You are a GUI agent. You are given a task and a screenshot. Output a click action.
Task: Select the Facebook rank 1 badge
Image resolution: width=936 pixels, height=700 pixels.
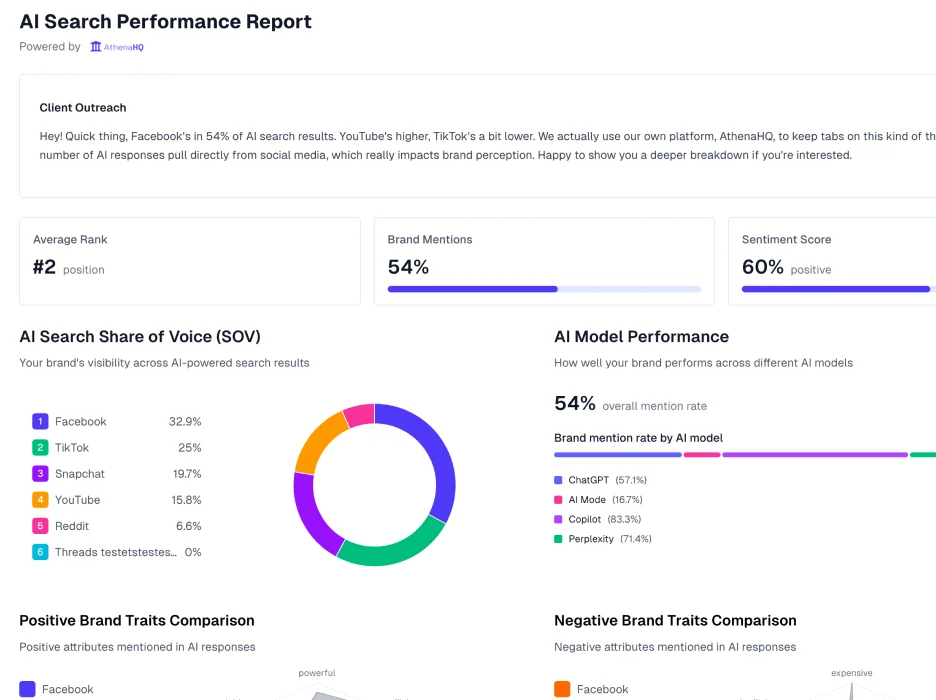point(40,421)
